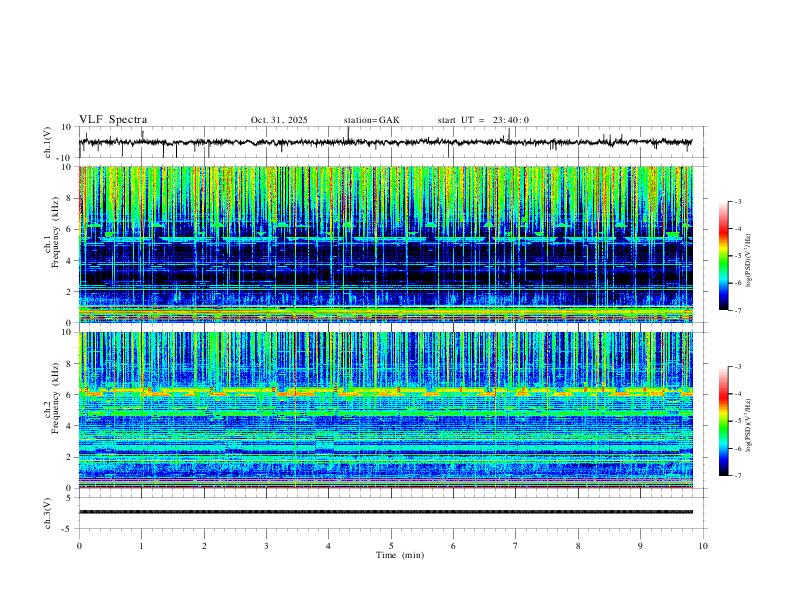Click the "8" kHz tick of ch.2 spectrogram
The width and height of the screenshot is (792, 612).
click(70, 364)
